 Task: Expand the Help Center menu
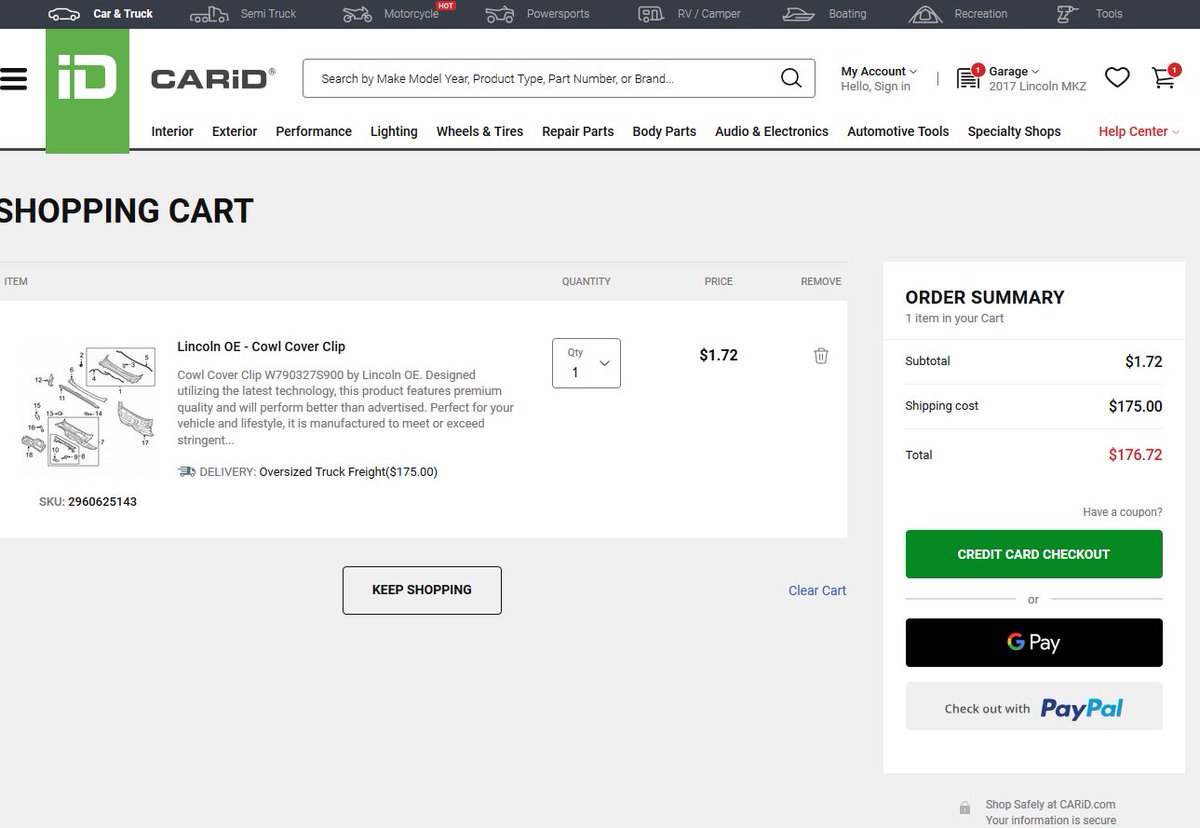click(1139, 131)
